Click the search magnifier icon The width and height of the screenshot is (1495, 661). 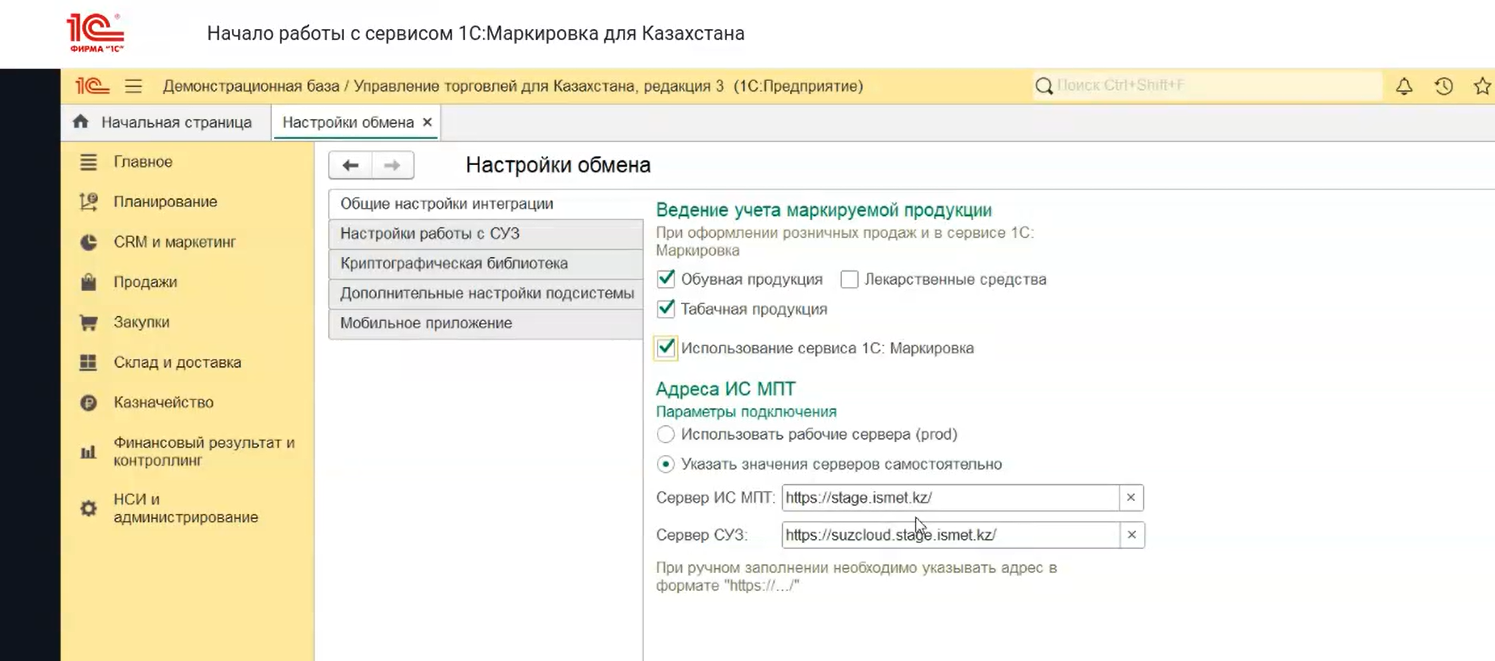tap(1044, 86)
